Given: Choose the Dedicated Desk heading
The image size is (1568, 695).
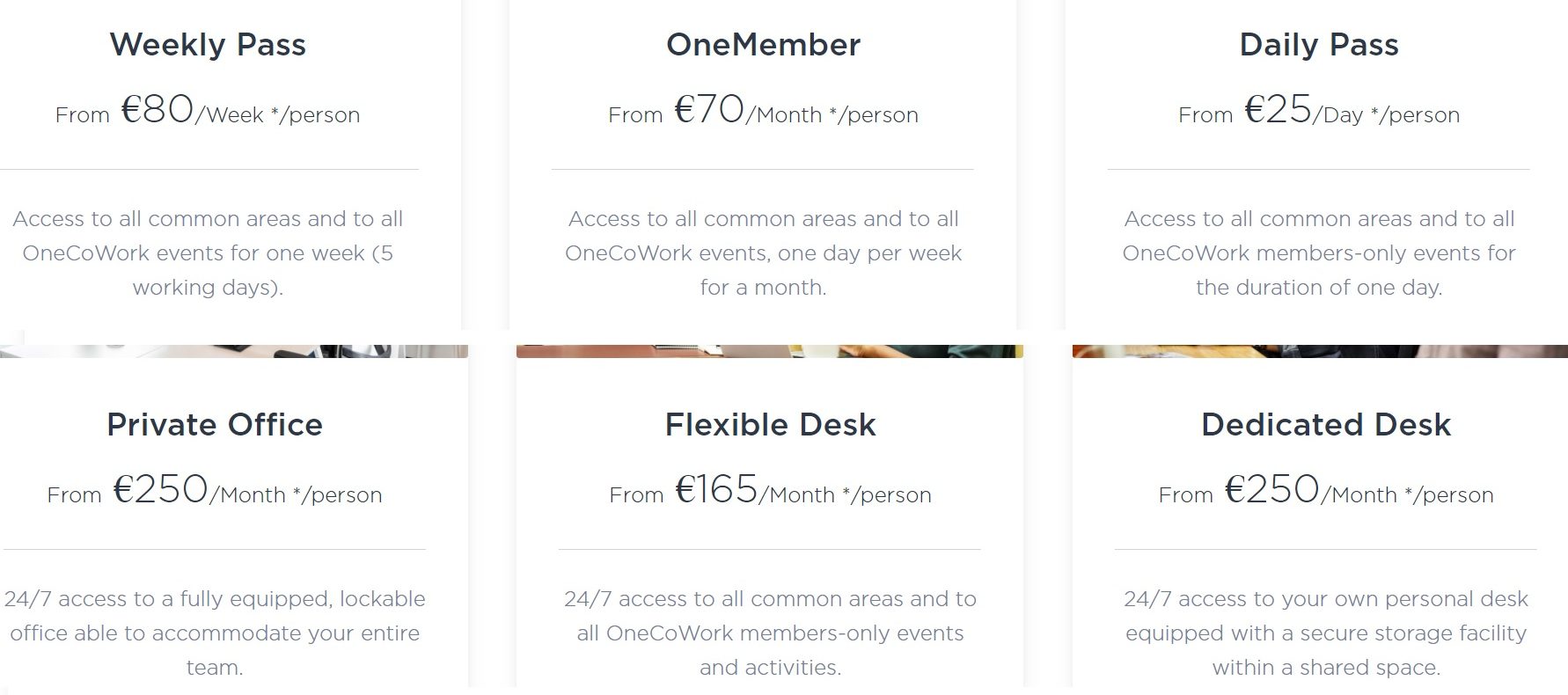Looking at the screenshot, I should point(1325,425).
